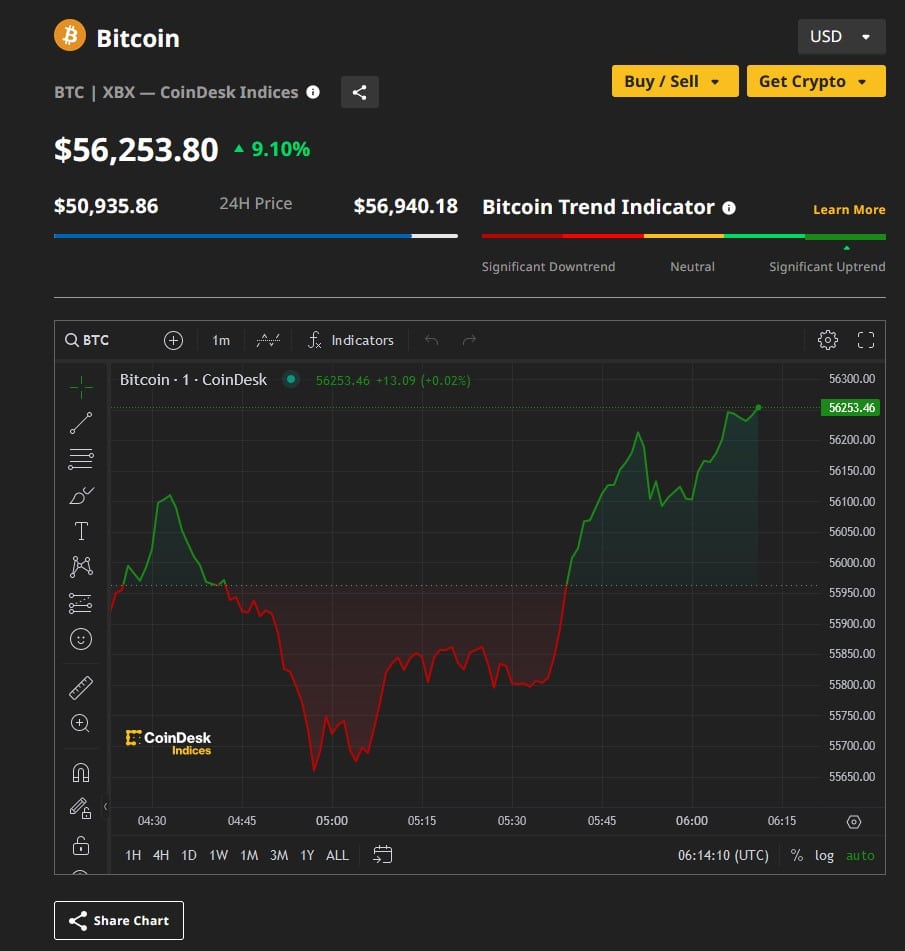Screen dimensions: 905x951
Task: Click the teal market status dot in legend
Action: 291,379
